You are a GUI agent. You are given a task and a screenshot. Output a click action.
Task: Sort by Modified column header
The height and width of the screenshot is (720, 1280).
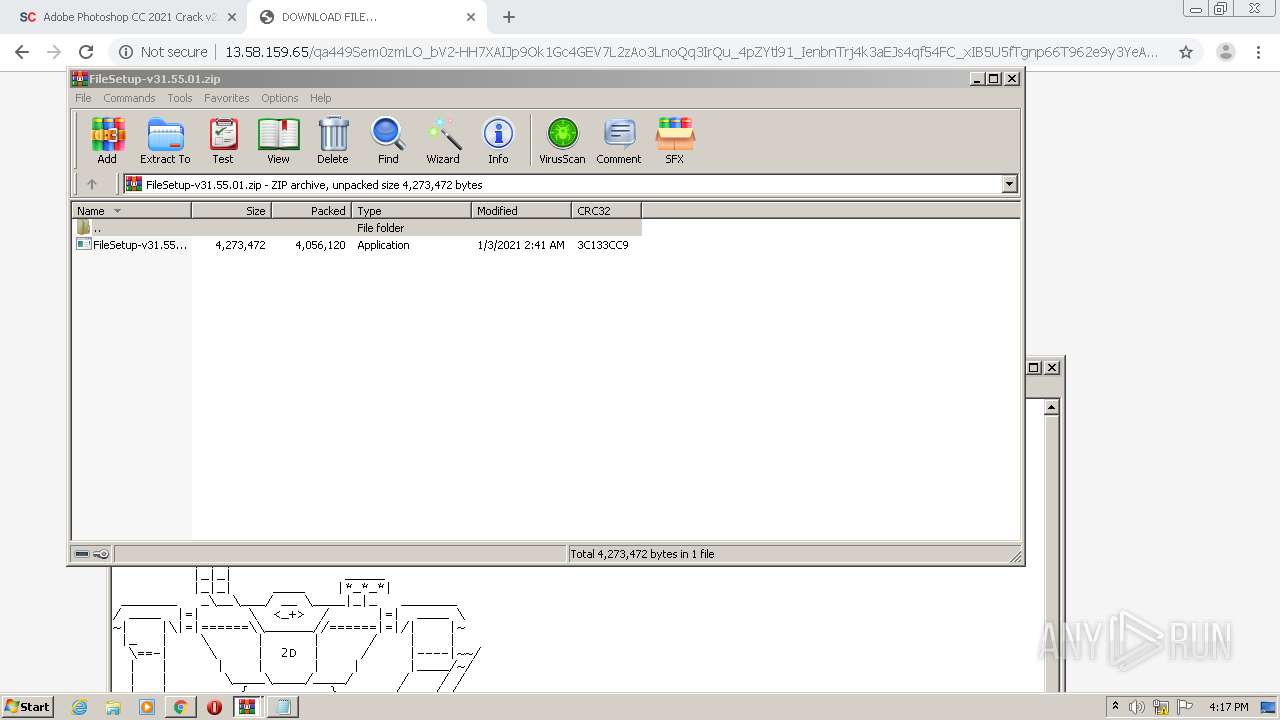(x=521, y=211)
